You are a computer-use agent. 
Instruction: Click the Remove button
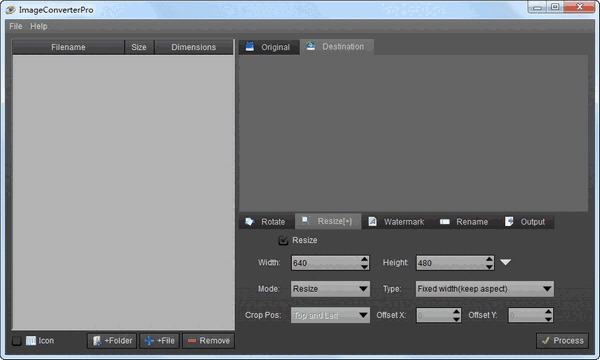pyautogui.click(x=209, y=340)
